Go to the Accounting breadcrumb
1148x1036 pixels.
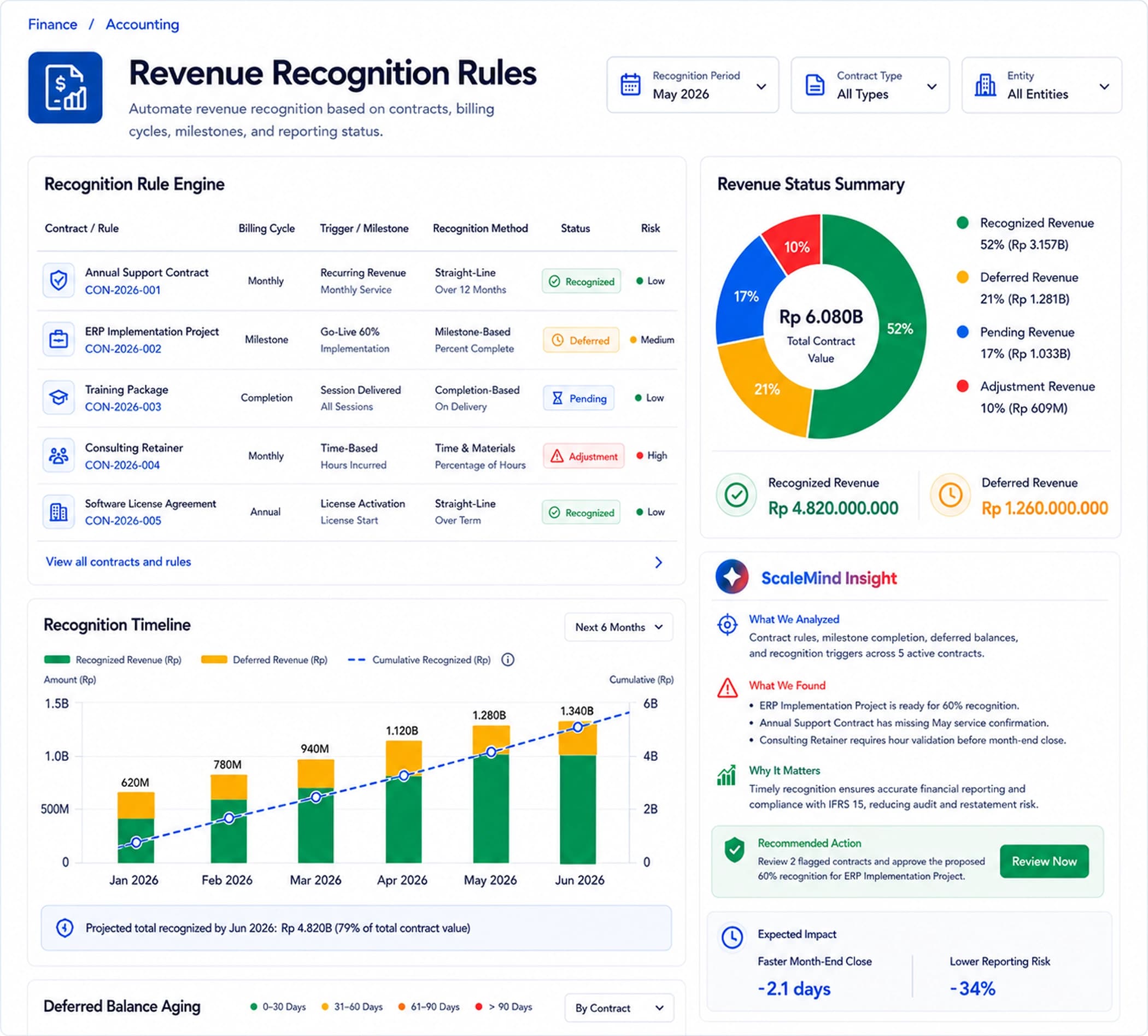tap(142, 25)
